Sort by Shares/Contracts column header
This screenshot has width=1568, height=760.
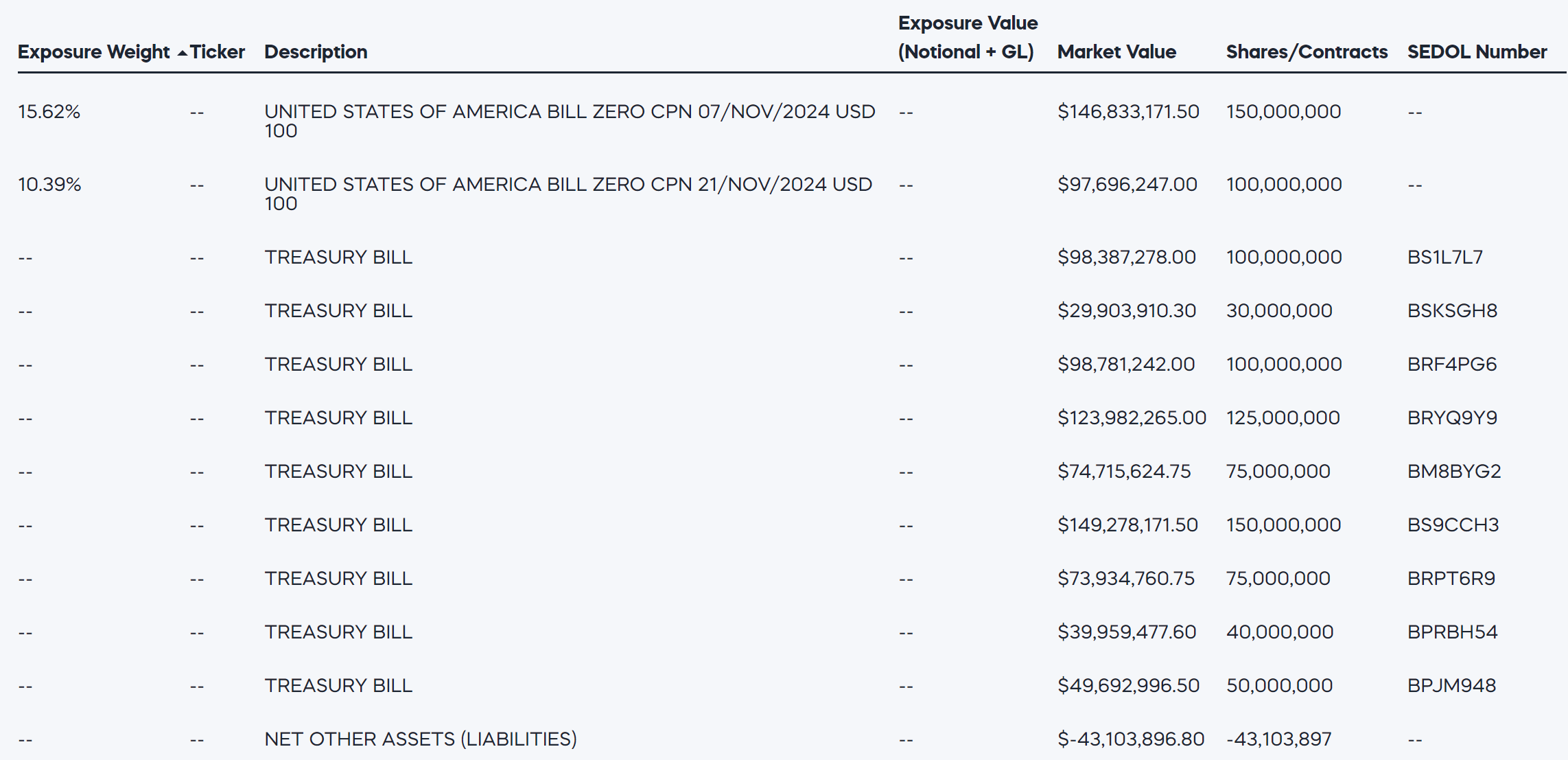1307,52
